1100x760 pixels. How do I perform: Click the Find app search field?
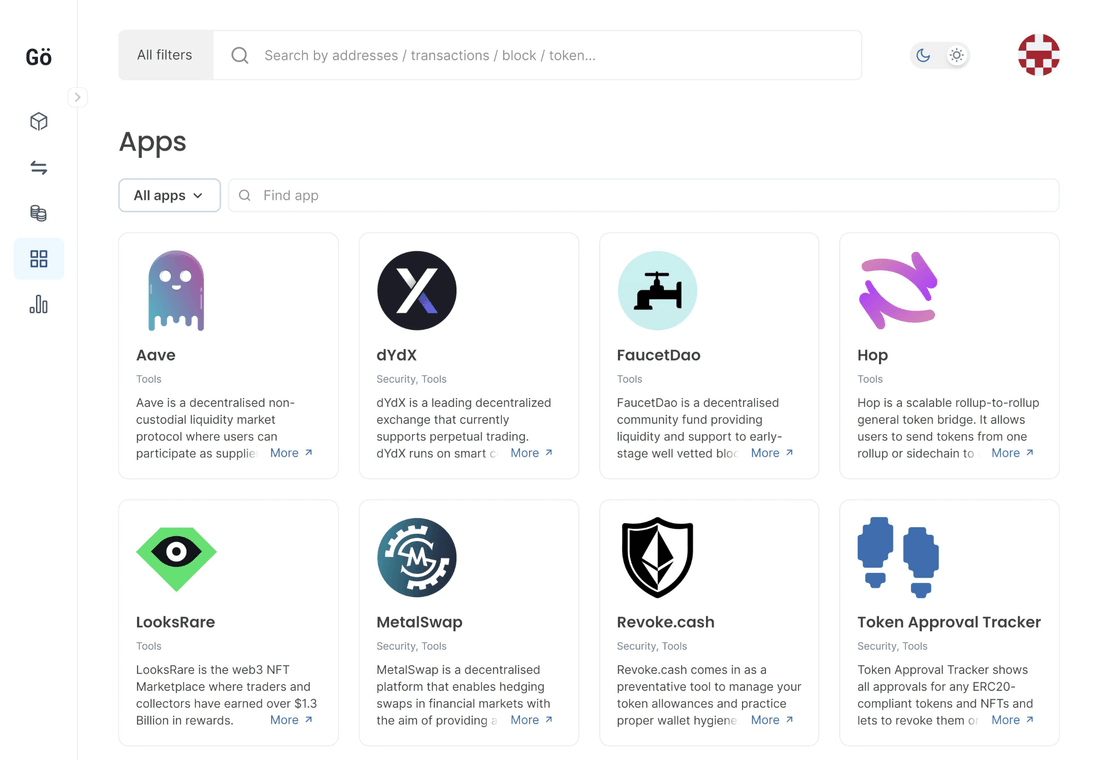[650, 196]
